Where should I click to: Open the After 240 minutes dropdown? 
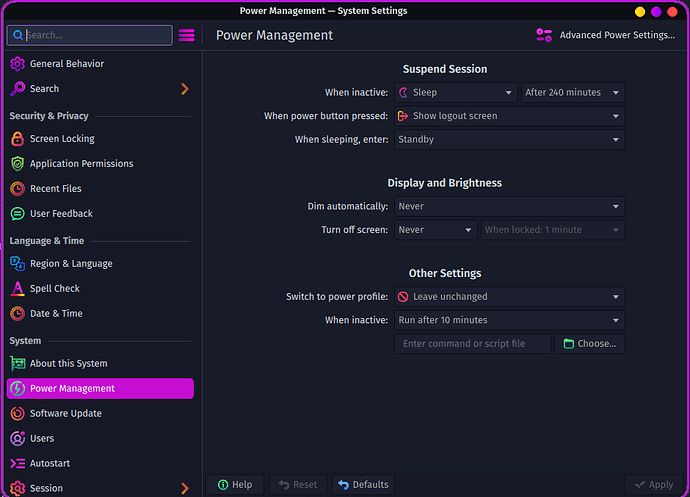click(572, 93)
